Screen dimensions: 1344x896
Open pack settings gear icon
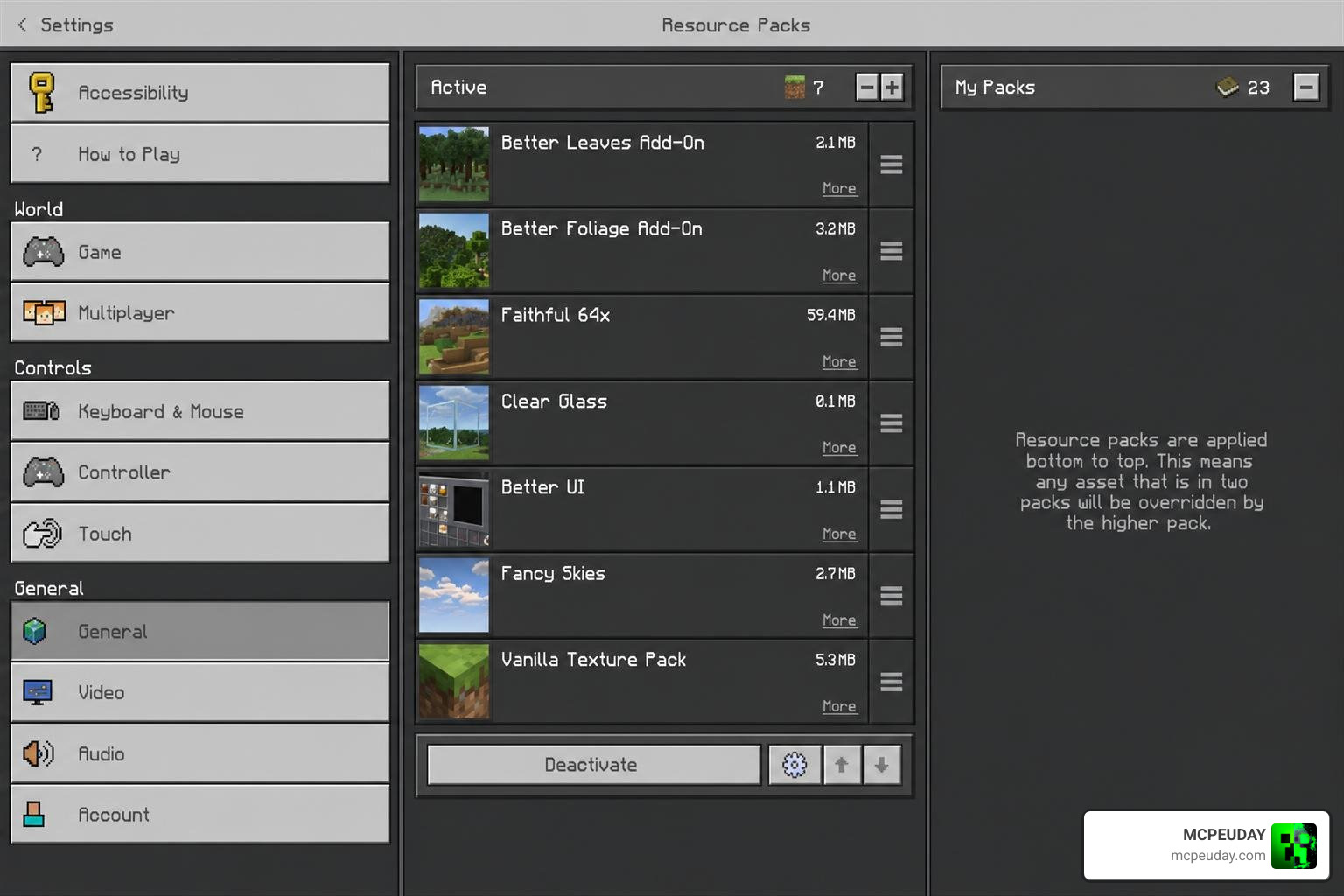(794, 765)
